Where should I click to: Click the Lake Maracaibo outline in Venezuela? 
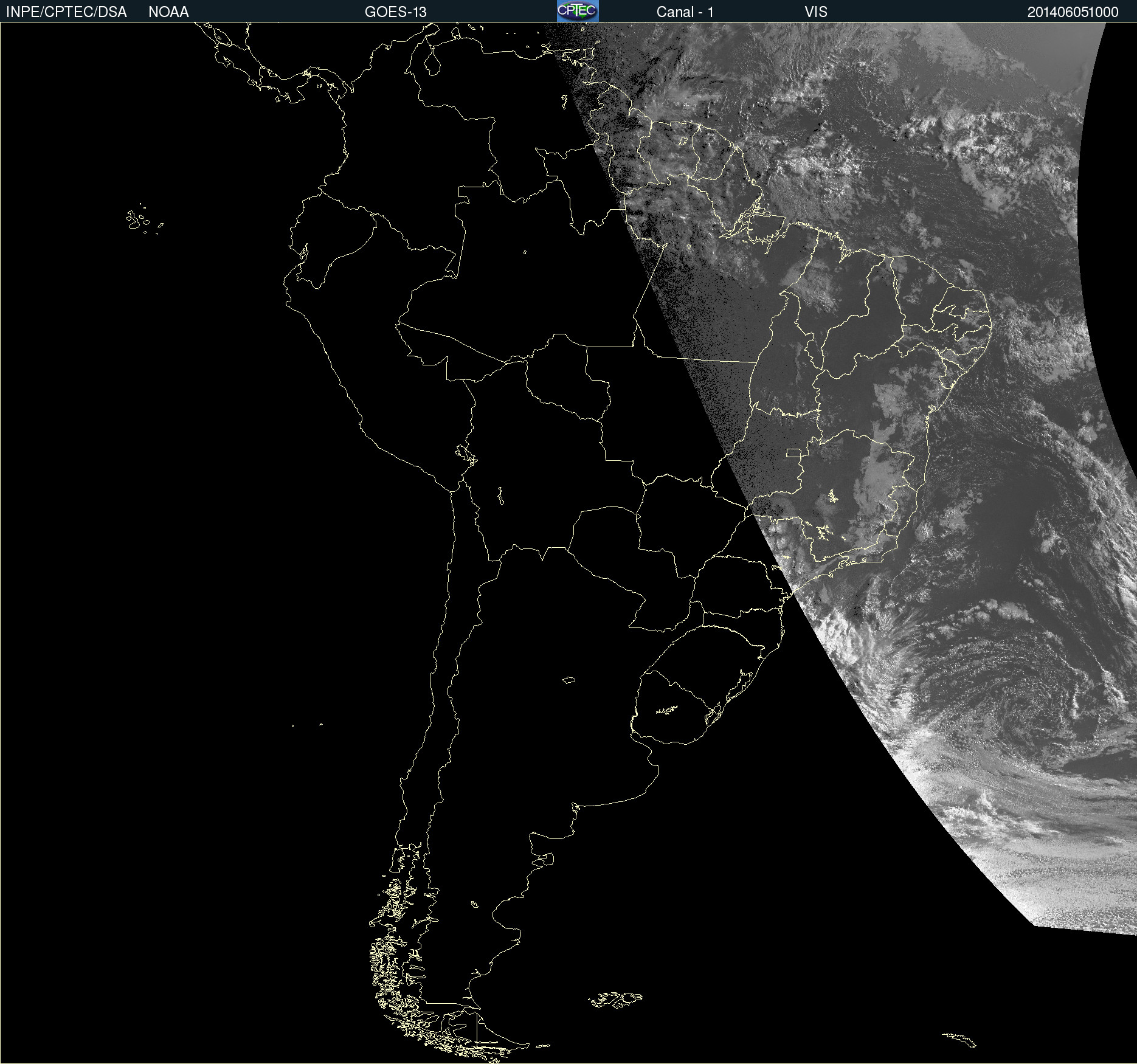click(x=432, y=62)
